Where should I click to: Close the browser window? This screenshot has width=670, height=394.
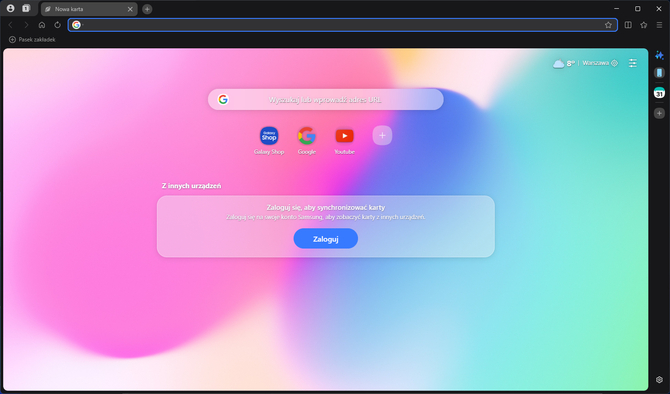click(659, 9)
